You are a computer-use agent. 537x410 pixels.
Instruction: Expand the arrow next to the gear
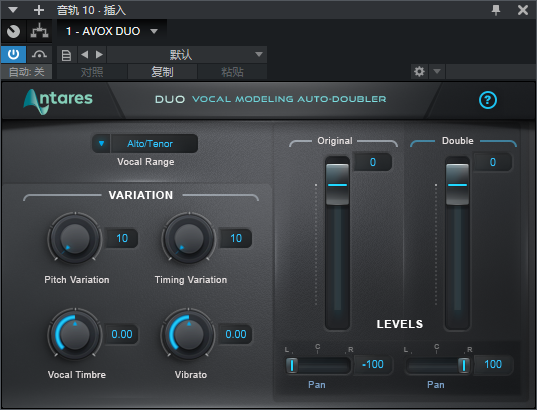(437, 72)
